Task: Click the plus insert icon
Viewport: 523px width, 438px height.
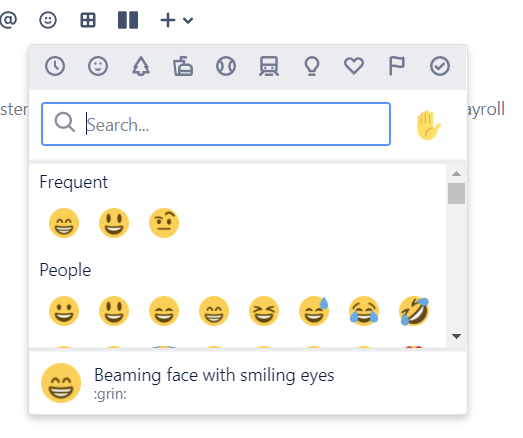Action: pyautogui.click(x=168, y=20)
